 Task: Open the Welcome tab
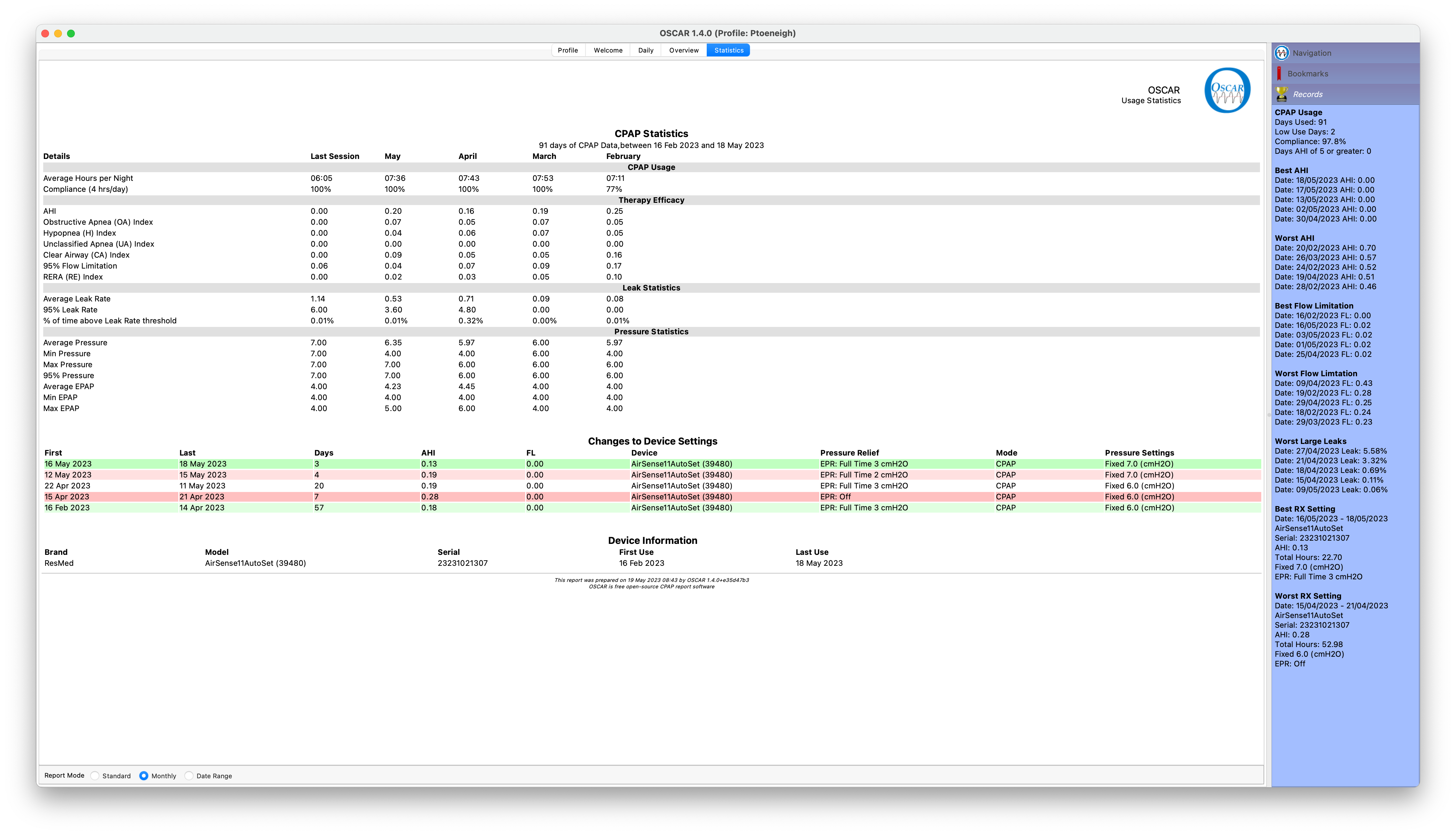[608, 51]
